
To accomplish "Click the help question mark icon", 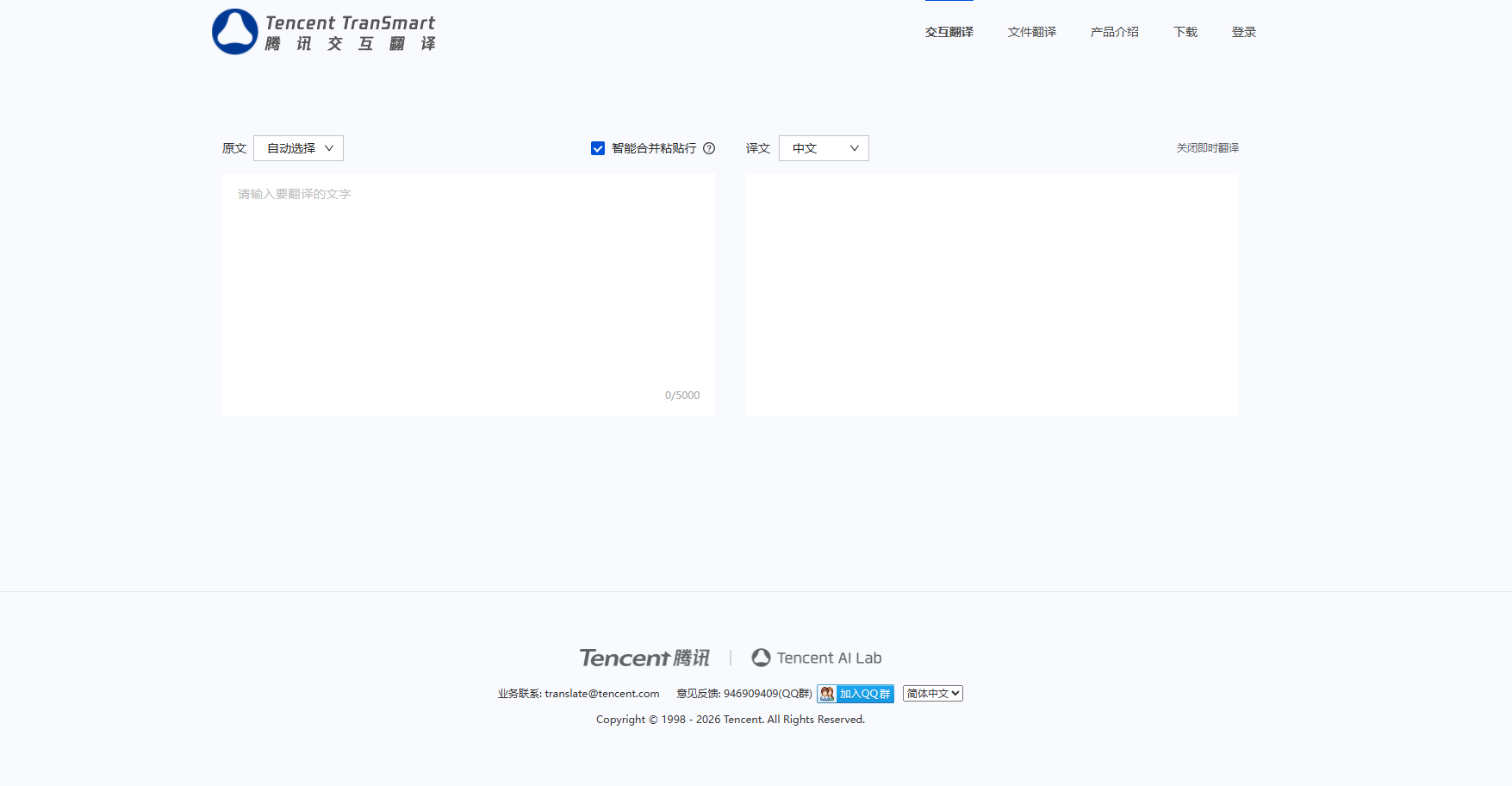I will pyautogui.click(x=709, y=148).
